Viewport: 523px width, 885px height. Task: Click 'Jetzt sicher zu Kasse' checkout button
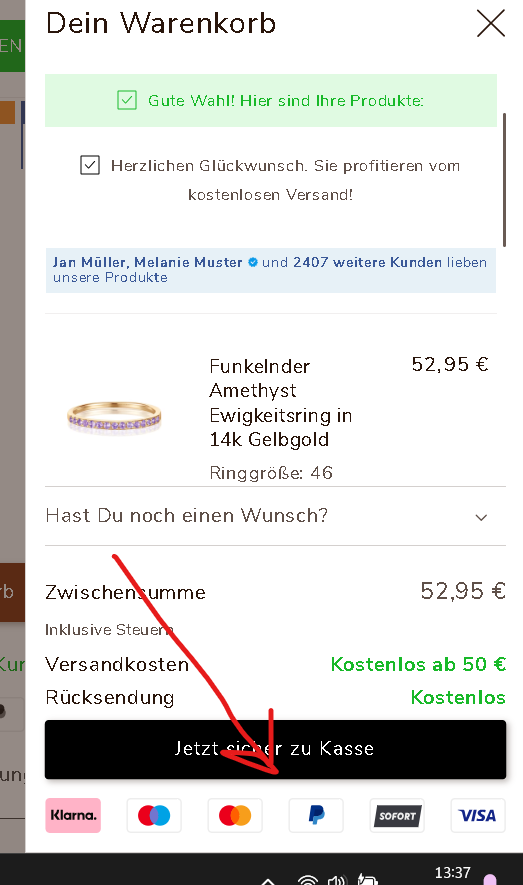[275, 749]
